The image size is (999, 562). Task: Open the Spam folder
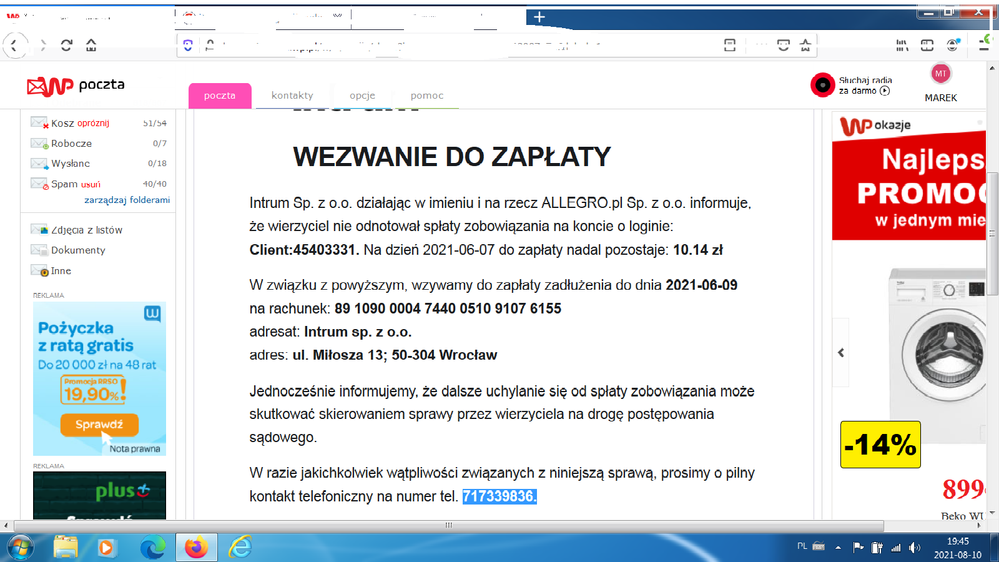point(64,184)
